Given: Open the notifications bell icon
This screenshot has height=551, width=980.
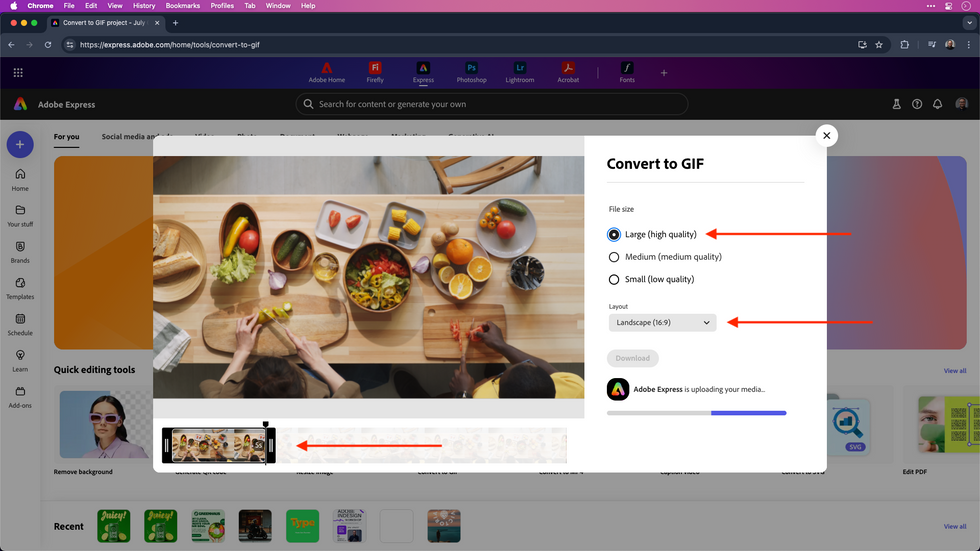Looking at the screenshot, I should click(938, 104).
